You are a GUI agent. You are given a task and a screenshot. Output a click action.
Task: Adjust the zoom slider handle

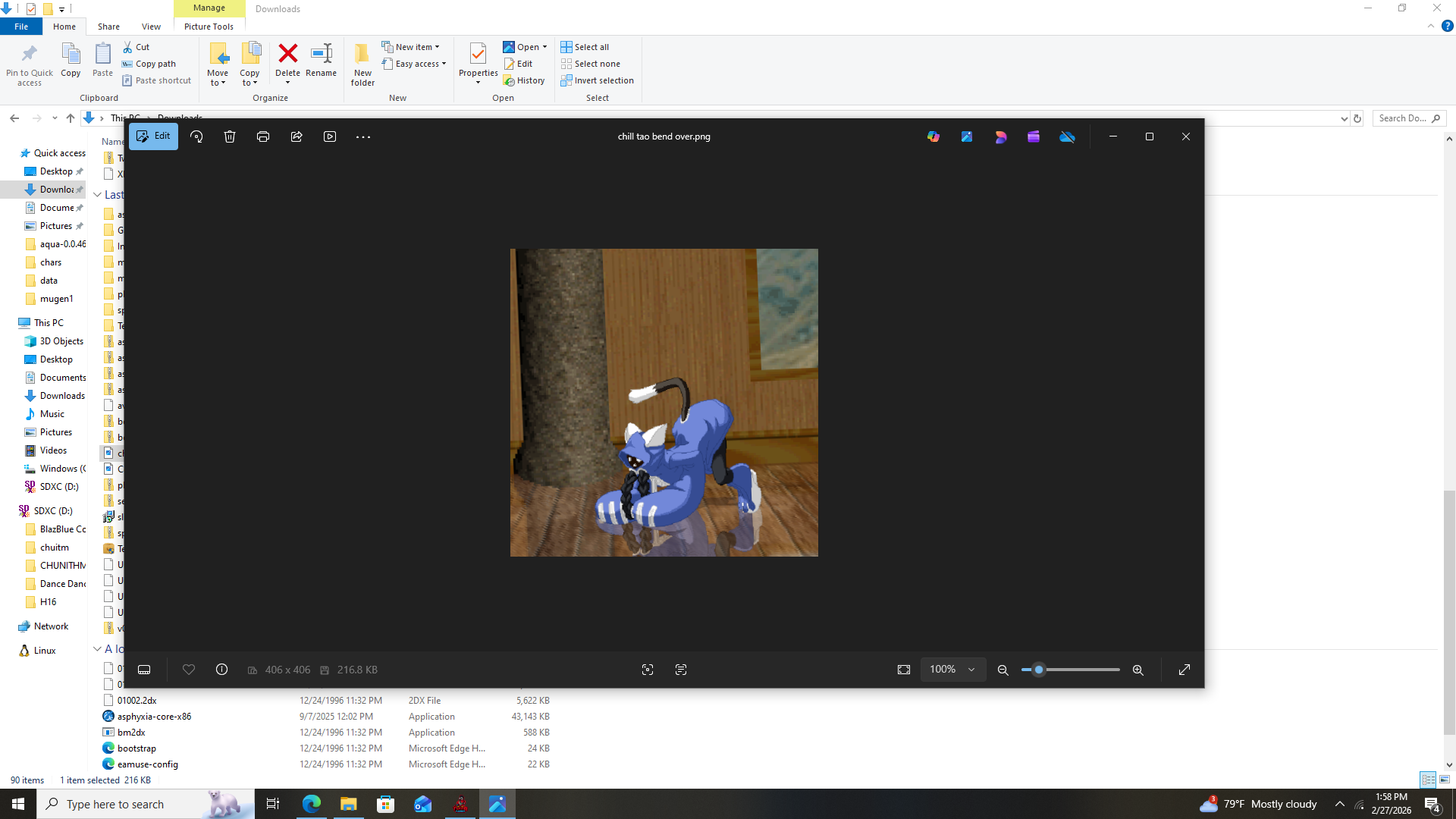(1039, 670)
